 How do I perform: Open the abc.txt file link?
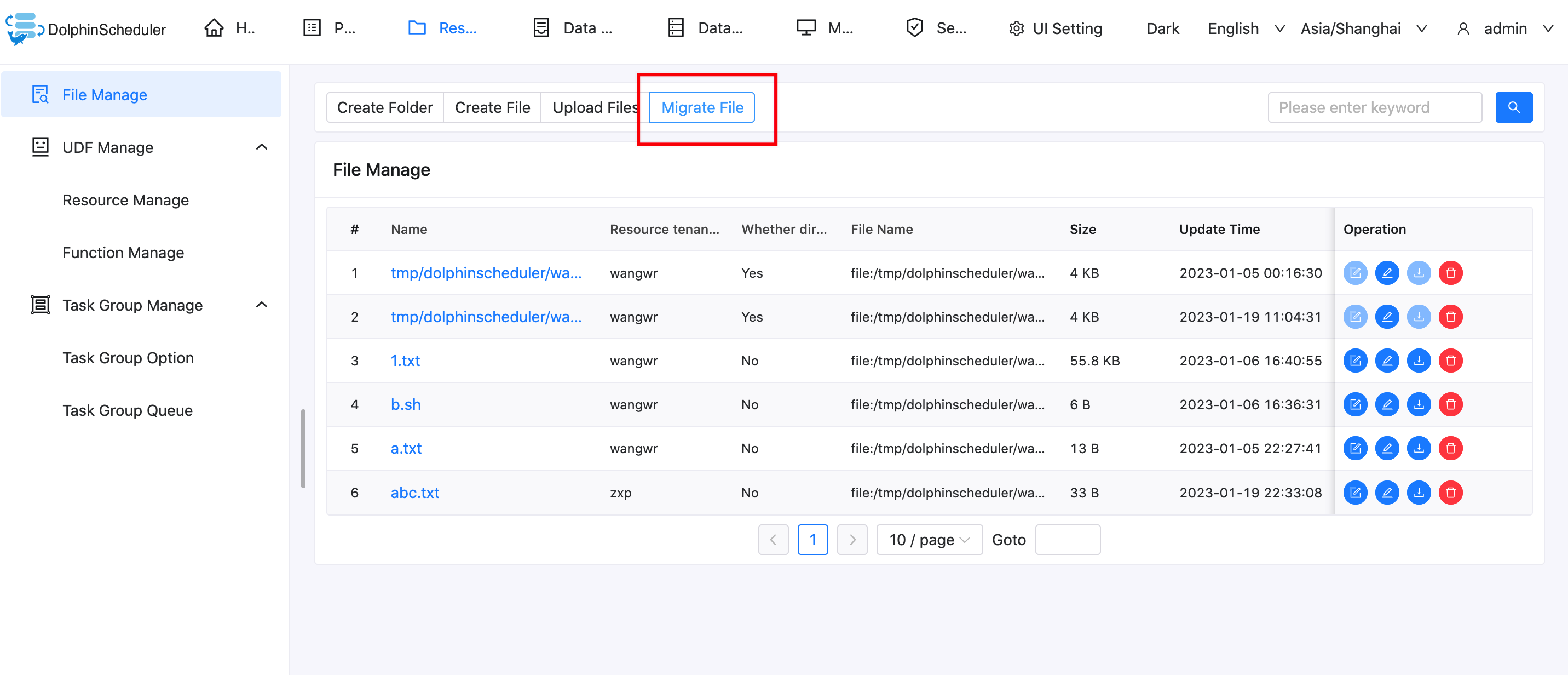(x=414, y=492)
